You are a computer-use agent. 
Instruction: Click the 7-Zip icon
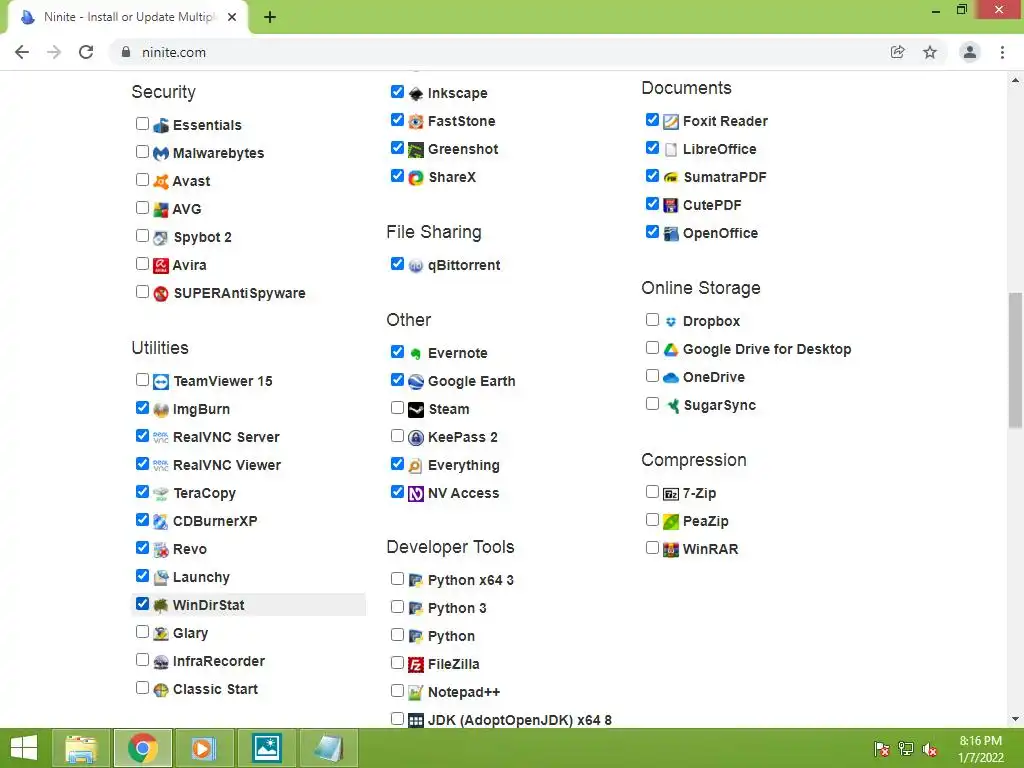click(x=671, y=494)
